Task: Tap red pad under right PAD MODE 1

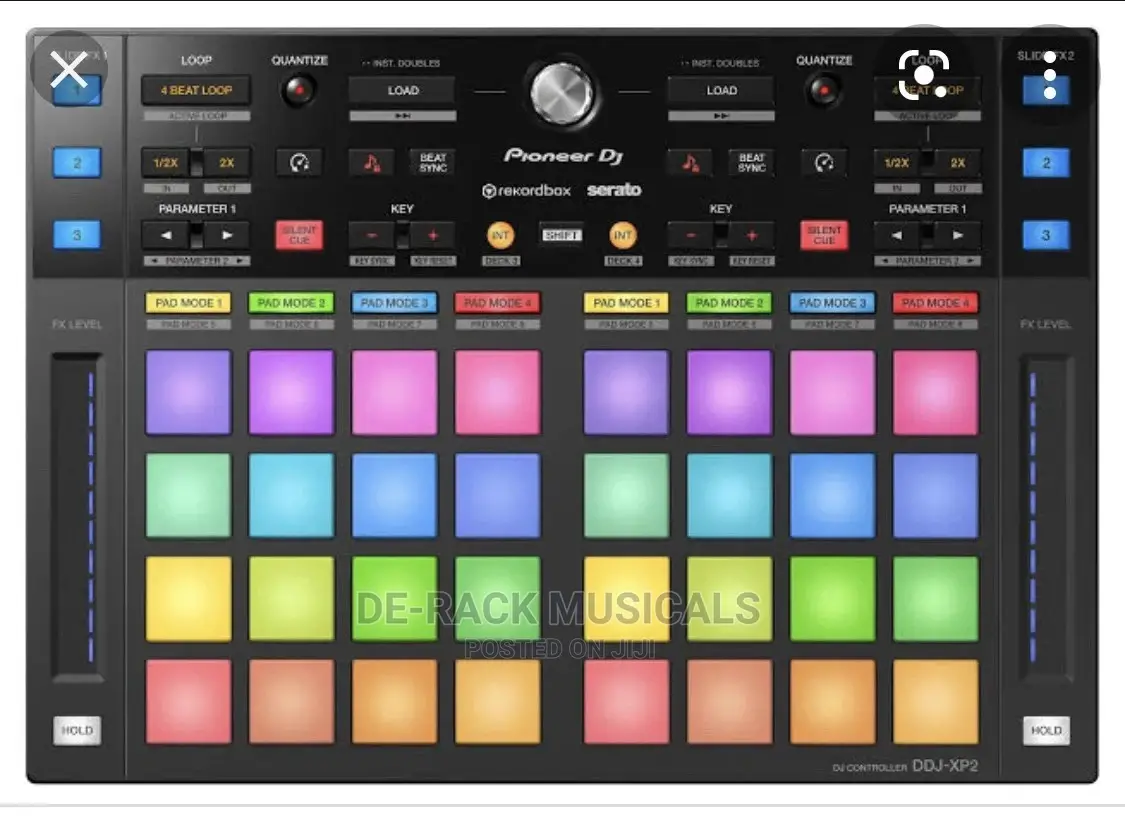Action: click(x=626, y=701)
